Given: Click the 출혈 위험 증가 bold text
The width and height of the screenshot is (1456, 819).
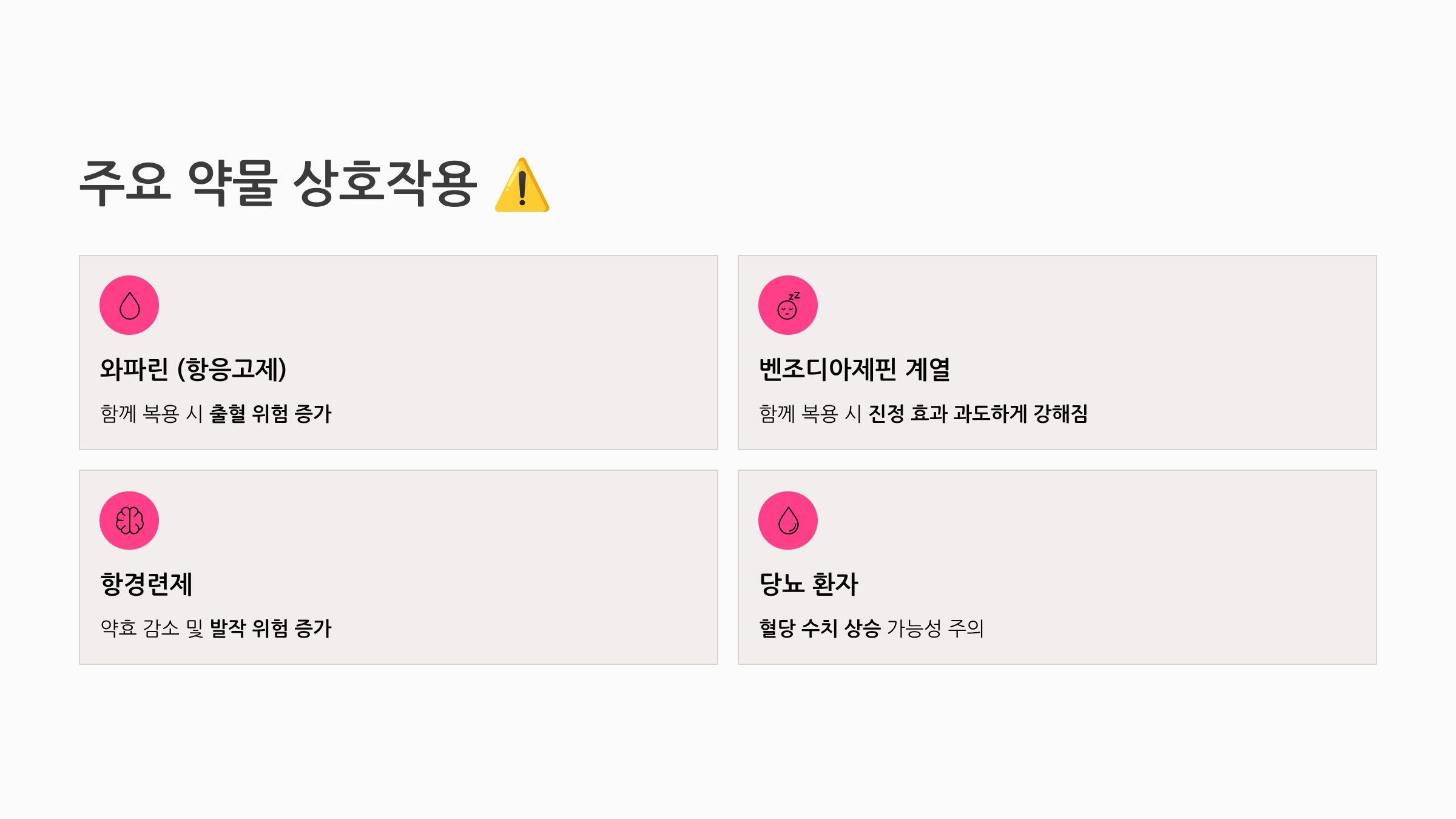Looking at the screenshot, I should (x=271, y=414).
